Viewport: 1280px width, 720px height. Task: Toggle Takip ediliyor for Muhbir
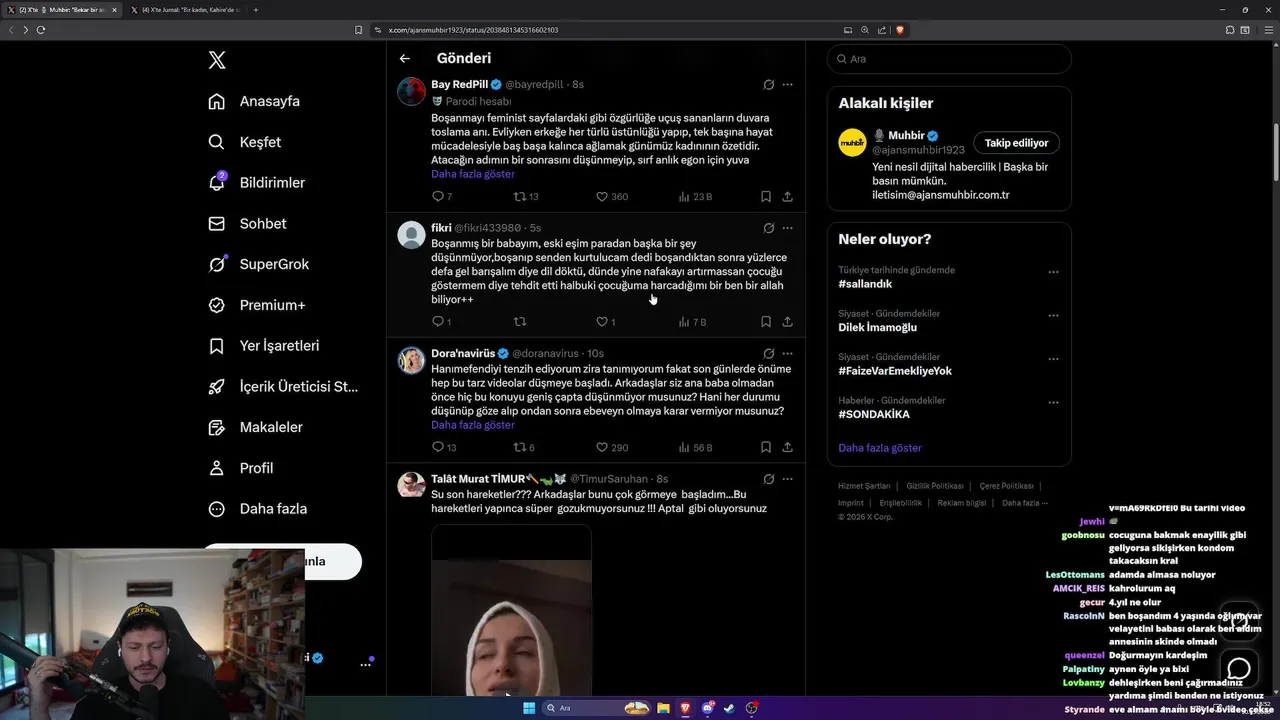click(1017, 143)
